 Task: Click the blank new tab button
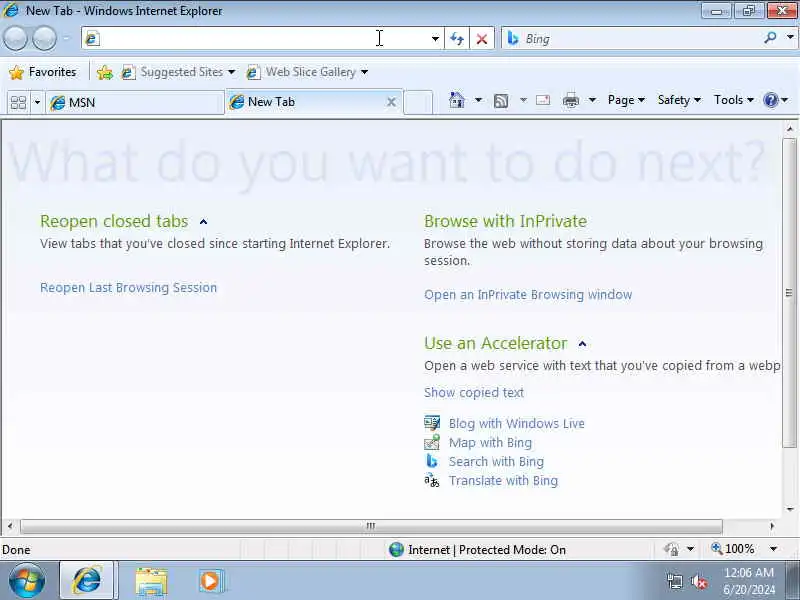418,102
